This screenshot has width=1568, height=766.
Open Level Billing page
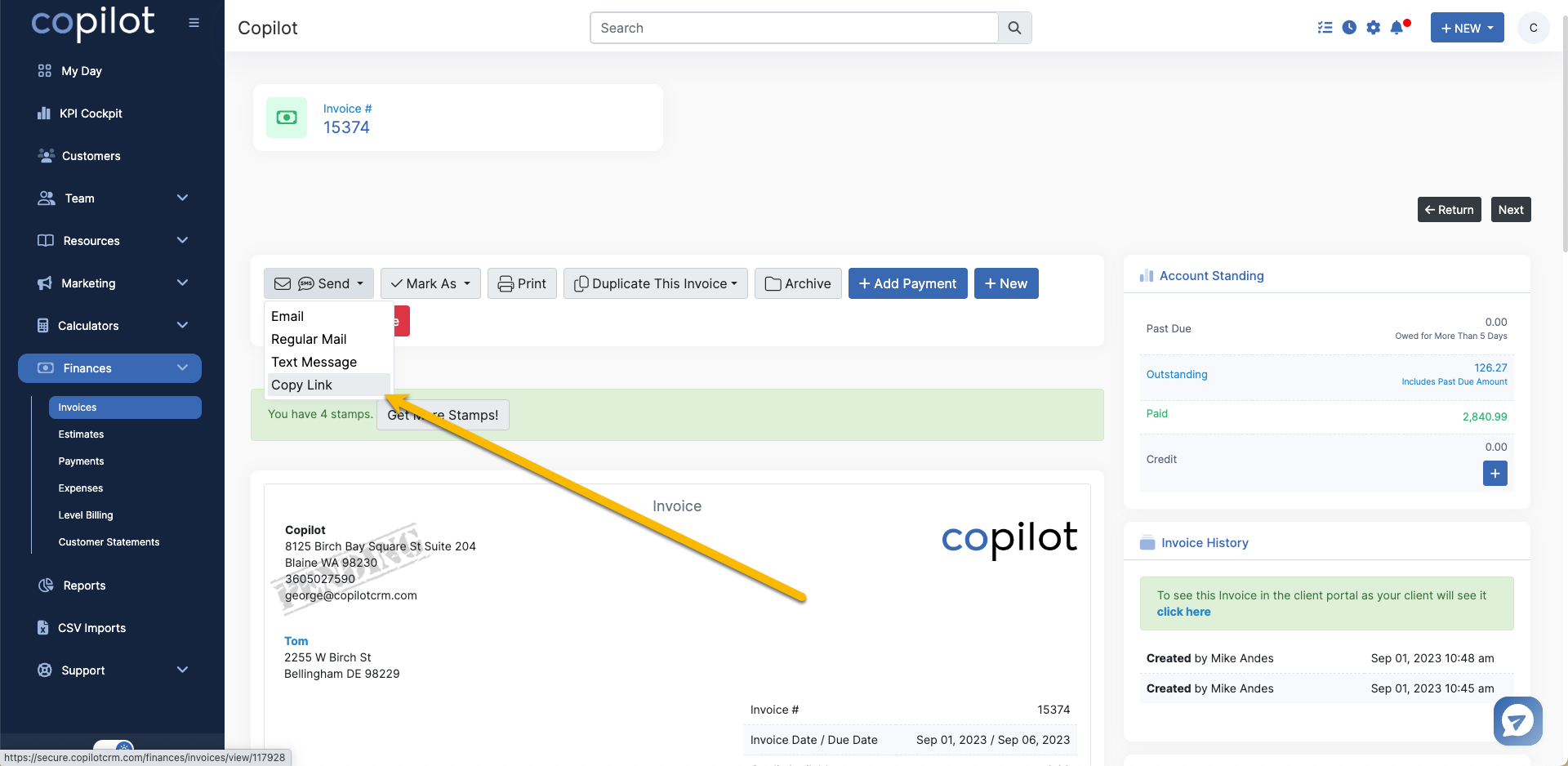(x=86, y=515)
